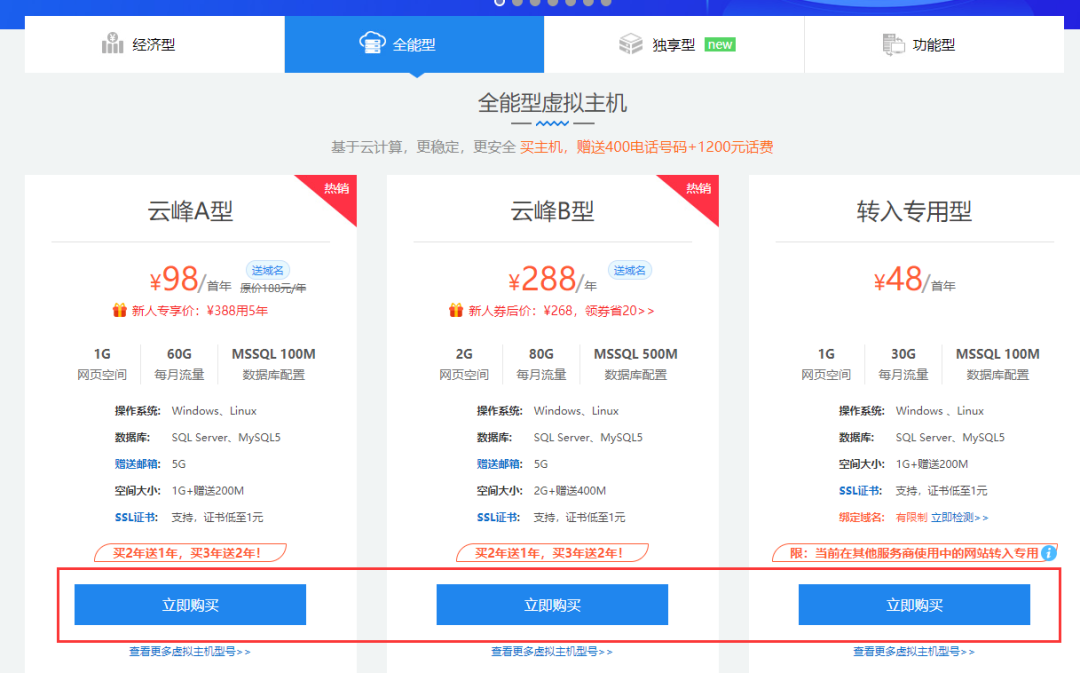Click the gift icon next to 新人专享价
Image resolution: width=1080 pixels, height=673 pixels.
120,310
